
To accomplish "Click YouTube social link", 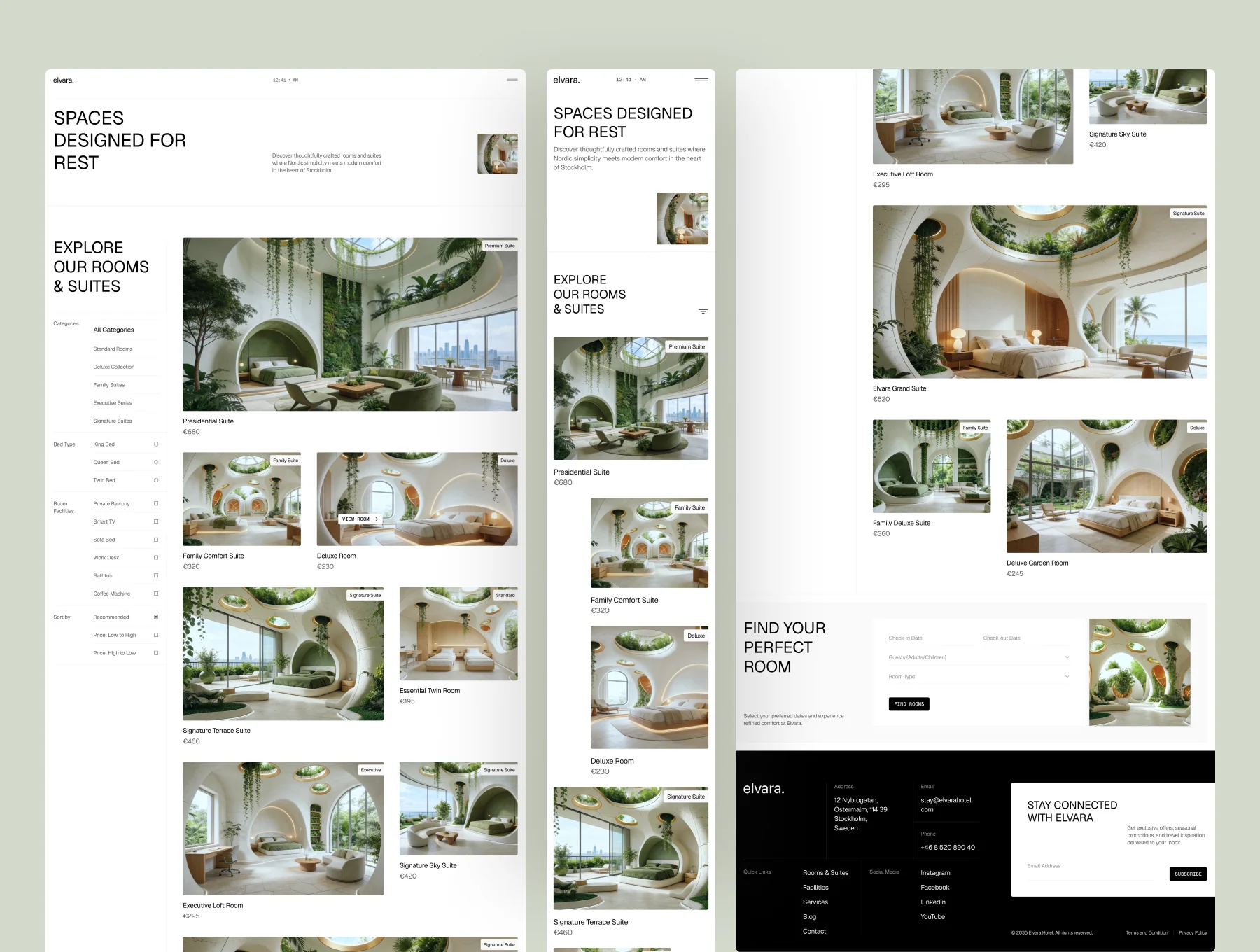I will pyautogui.click(x=932, y=917).
